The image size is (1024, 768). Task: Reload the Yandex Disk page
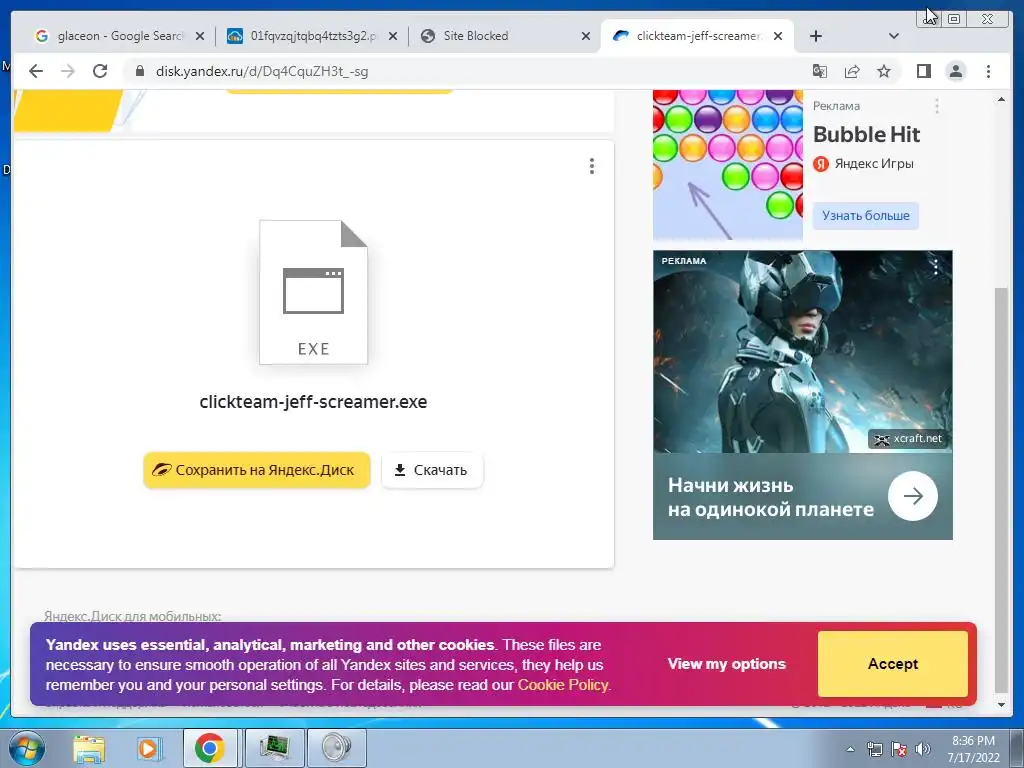[100, 71]
